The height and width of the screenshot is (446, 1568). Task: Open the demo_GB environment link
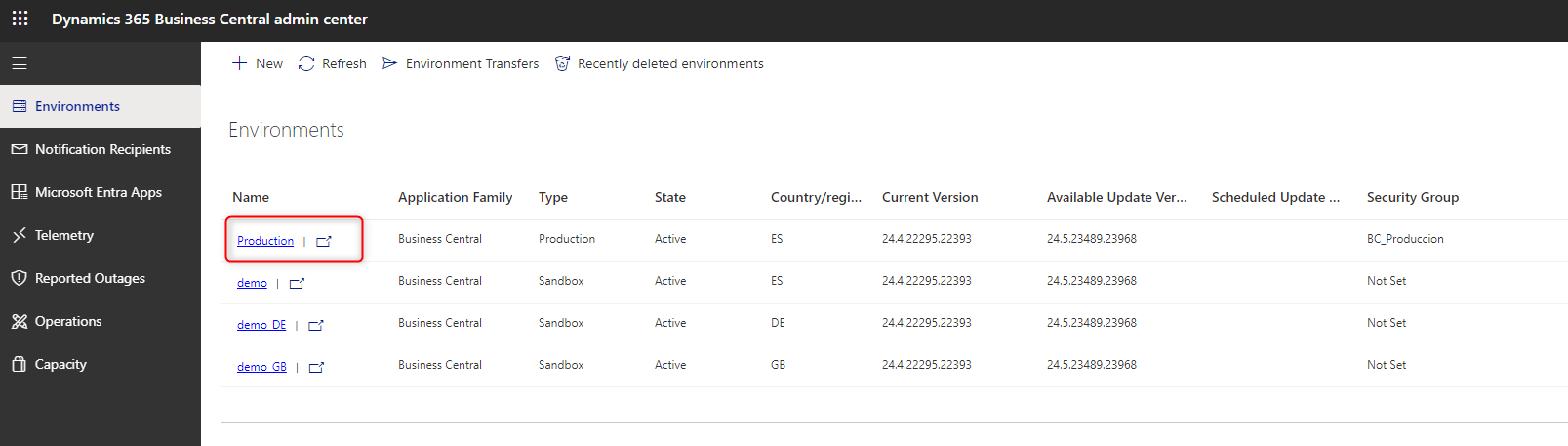(x=261, y=366)
